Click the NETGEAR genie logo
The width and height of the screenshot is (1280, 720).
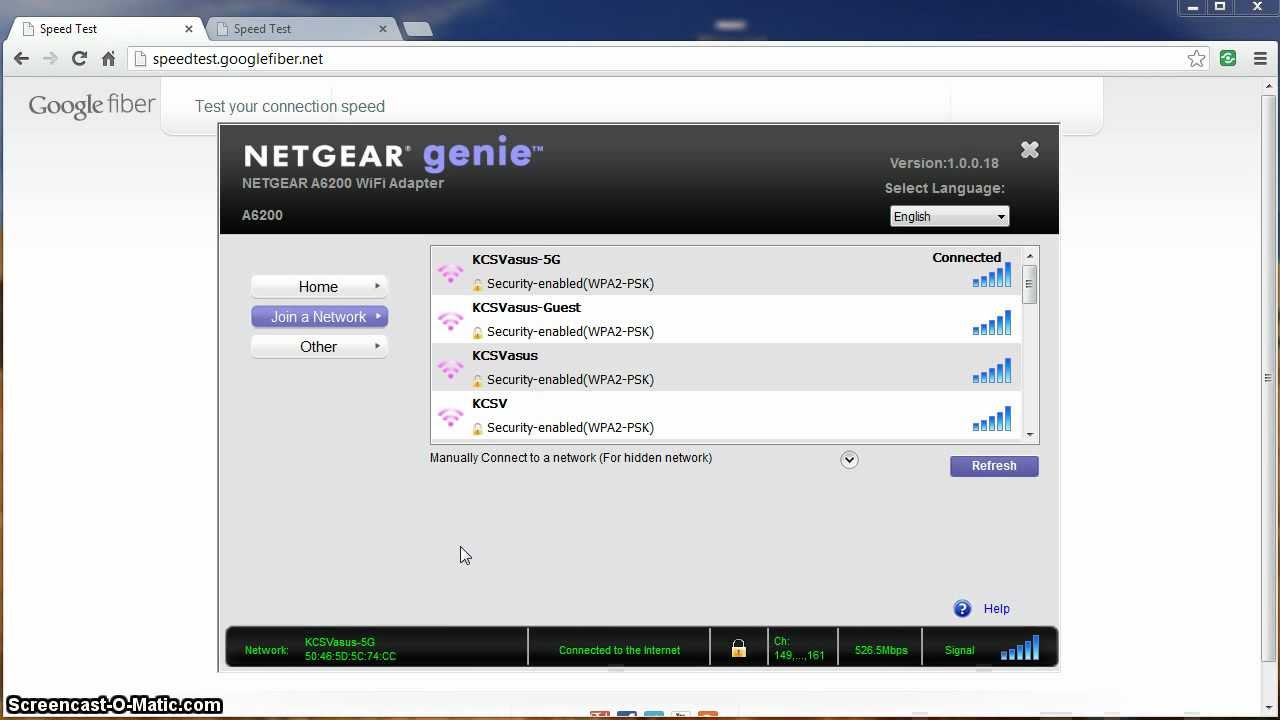393,154
